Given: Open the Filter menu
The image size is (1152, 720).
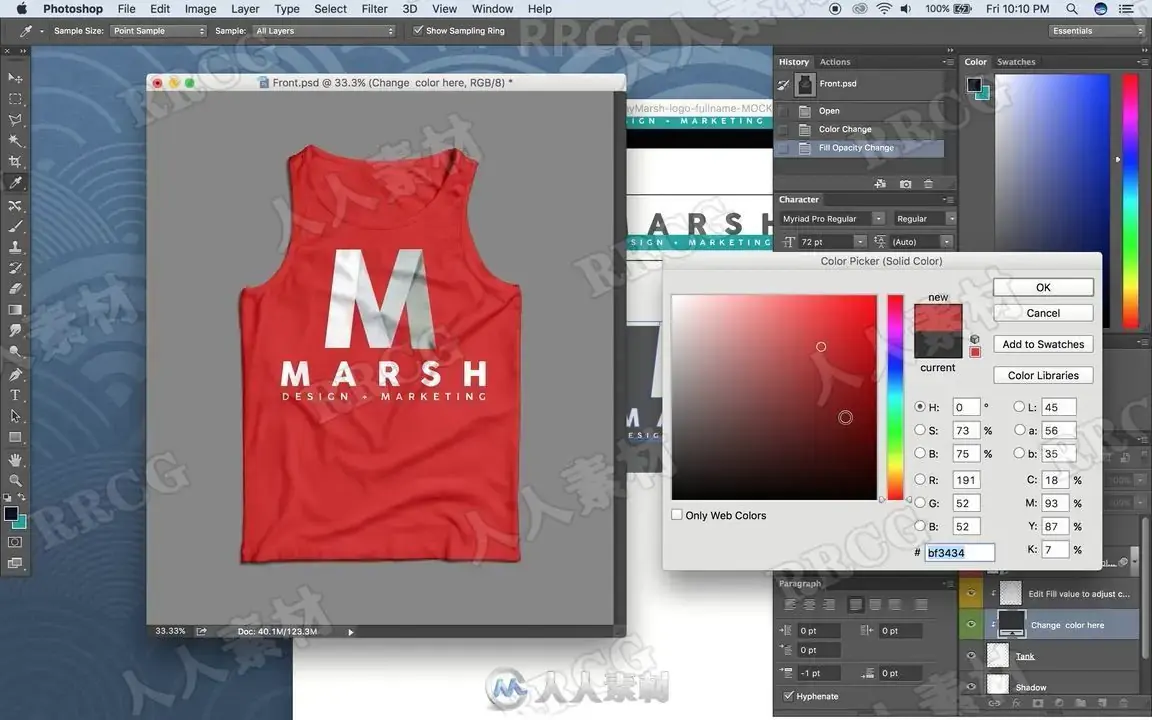Looking at the screenshot, I should coord(374,9).
